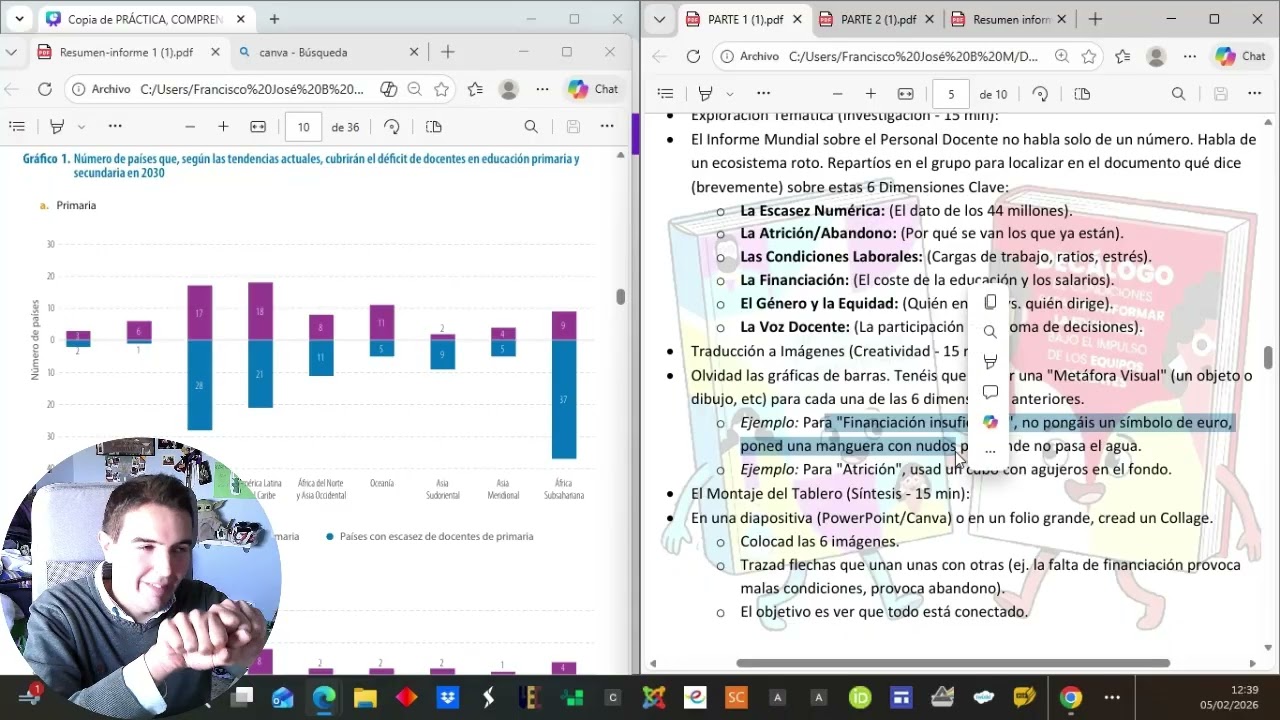Switch to PARTE 1 (1).pdf tab
This screenshot has width=1280, height=720.
[x=745, y=19]
